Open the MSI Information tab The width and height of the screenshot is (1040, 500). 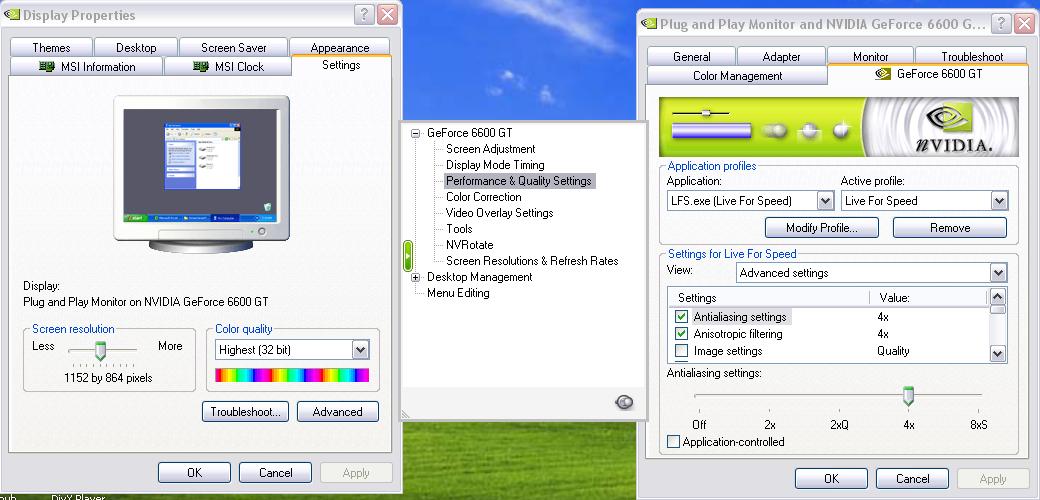pyautogui.click(x=86, y=66)
